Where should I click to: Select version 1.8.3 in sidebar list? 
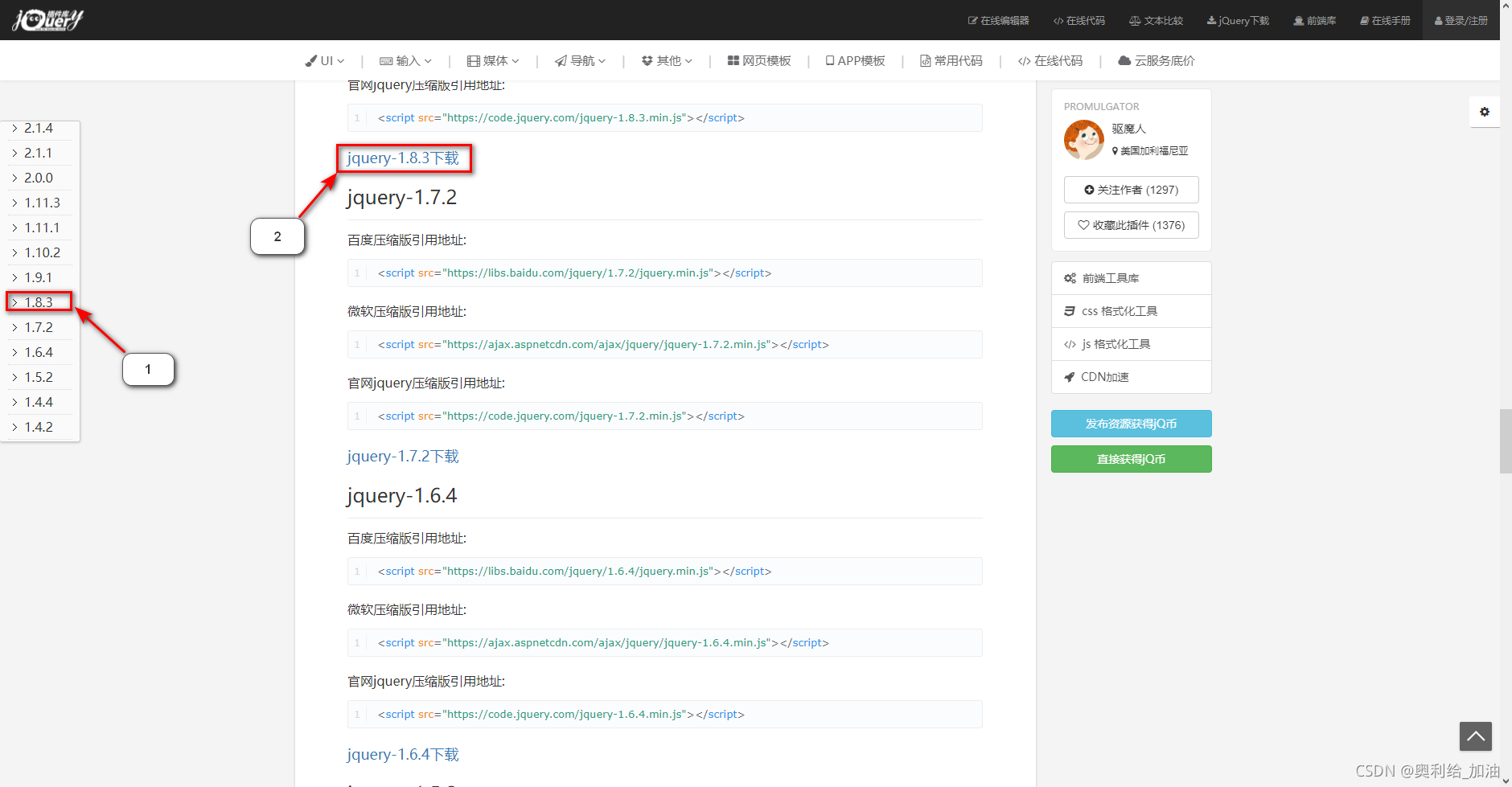39,302
